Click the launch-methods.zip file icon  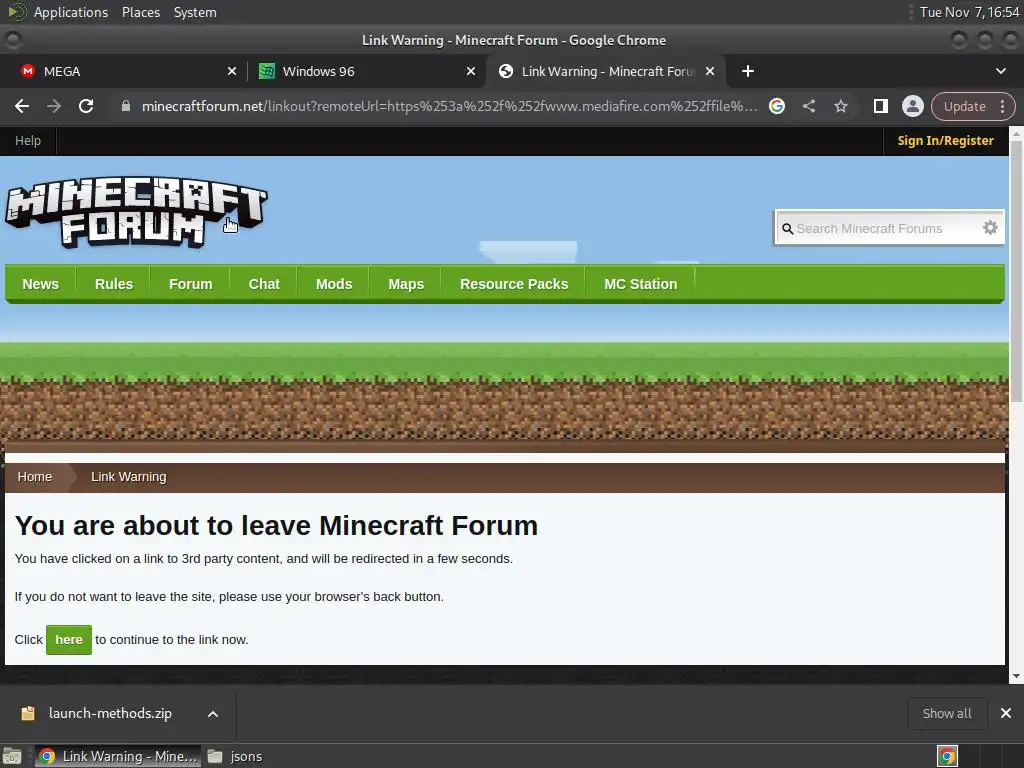pyautogui.click(x=27, y=713)
